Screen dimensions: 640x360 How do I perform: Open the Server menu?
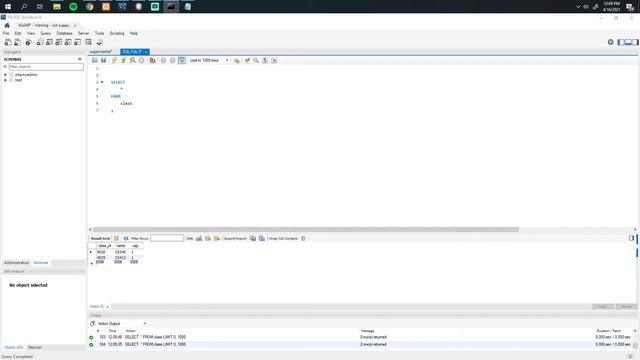click(83, 33)
